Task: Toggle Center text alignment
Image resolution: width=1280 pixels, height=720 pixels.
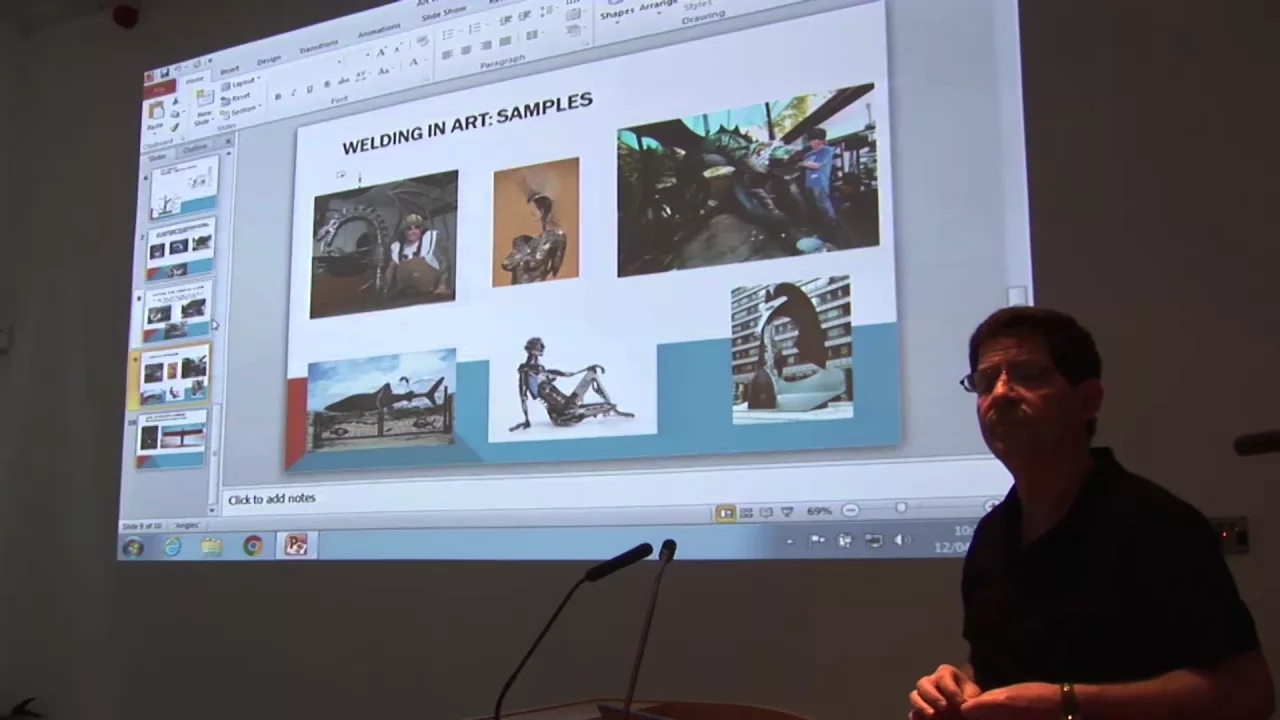Action: tap(466, 50)
